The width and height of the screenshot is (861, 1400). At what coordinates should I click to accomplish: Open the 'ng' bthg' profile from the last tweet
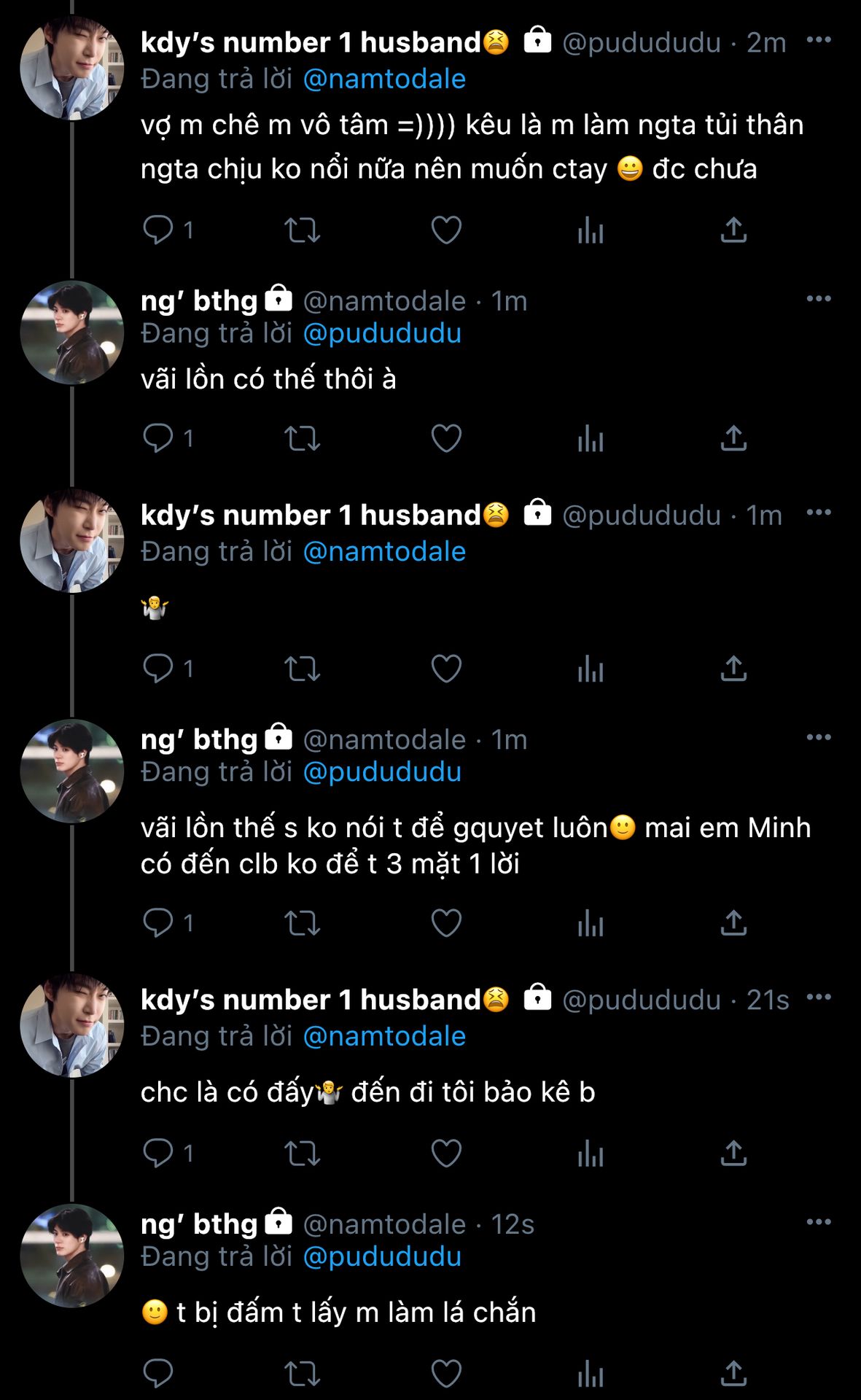(x=199, y=1224)
